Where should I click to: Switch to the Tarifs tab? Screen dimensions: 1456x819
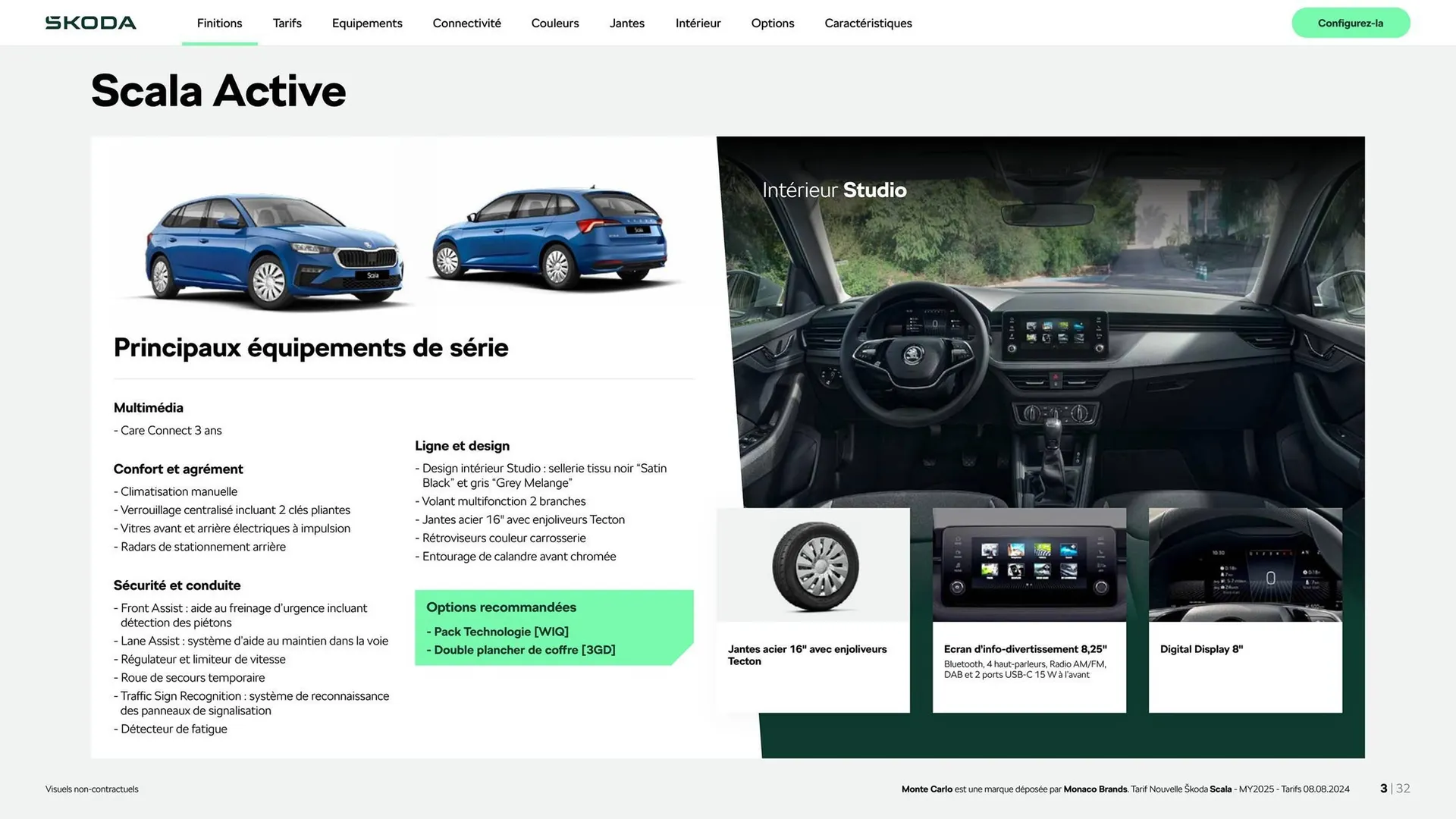click(287, 23)
